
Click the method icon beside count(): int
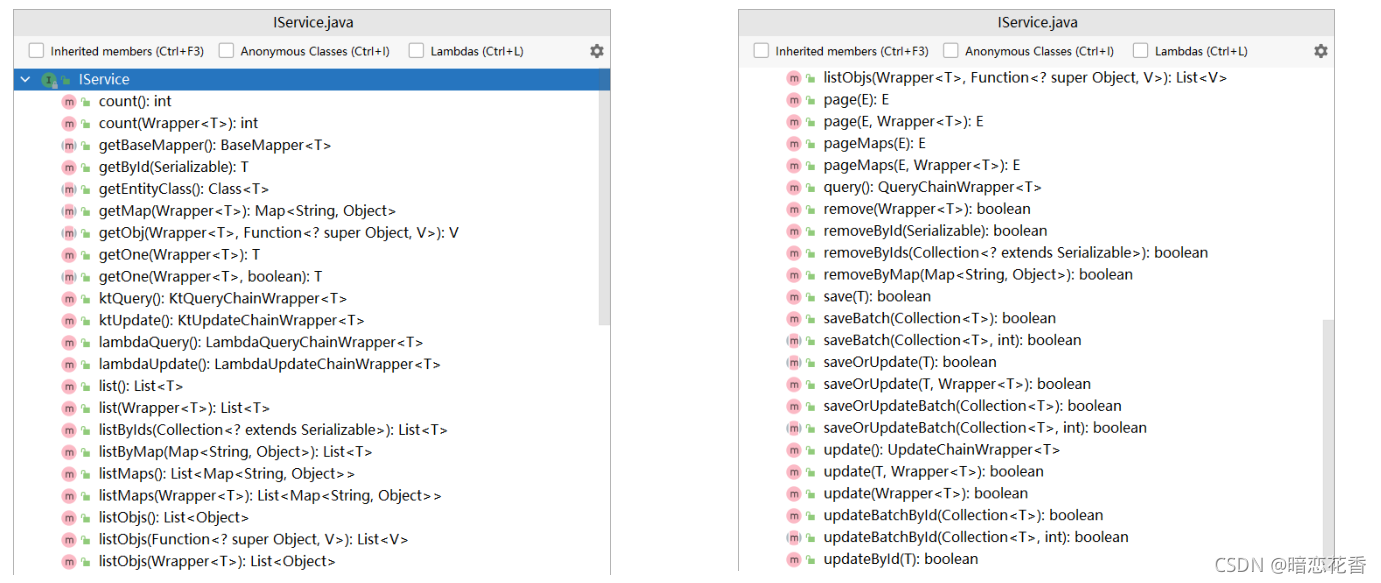pyautogui.click(x=69, y=101)
